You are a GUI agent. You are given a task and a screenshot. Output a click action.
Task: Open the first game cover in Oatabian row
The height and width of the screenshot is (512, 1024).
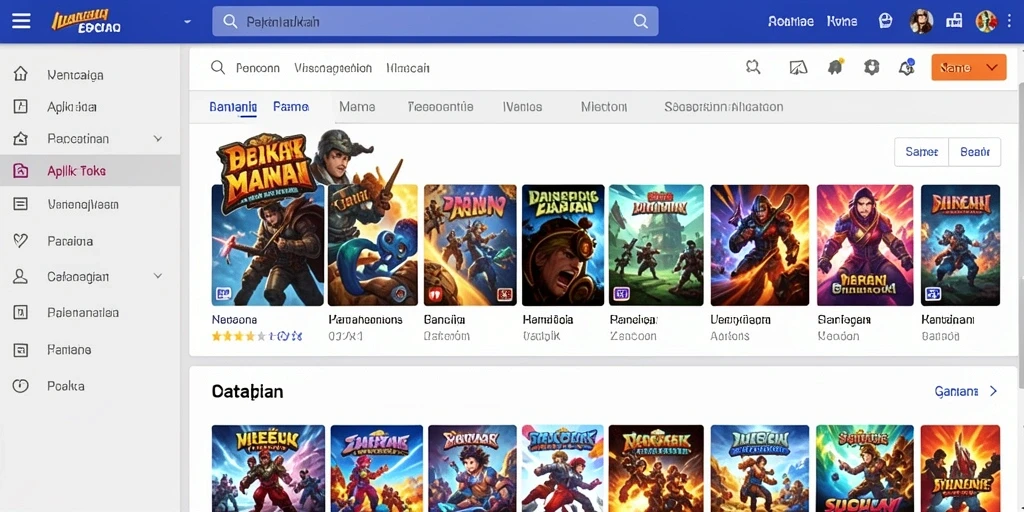pyautogui.click(x=268, y=468)
